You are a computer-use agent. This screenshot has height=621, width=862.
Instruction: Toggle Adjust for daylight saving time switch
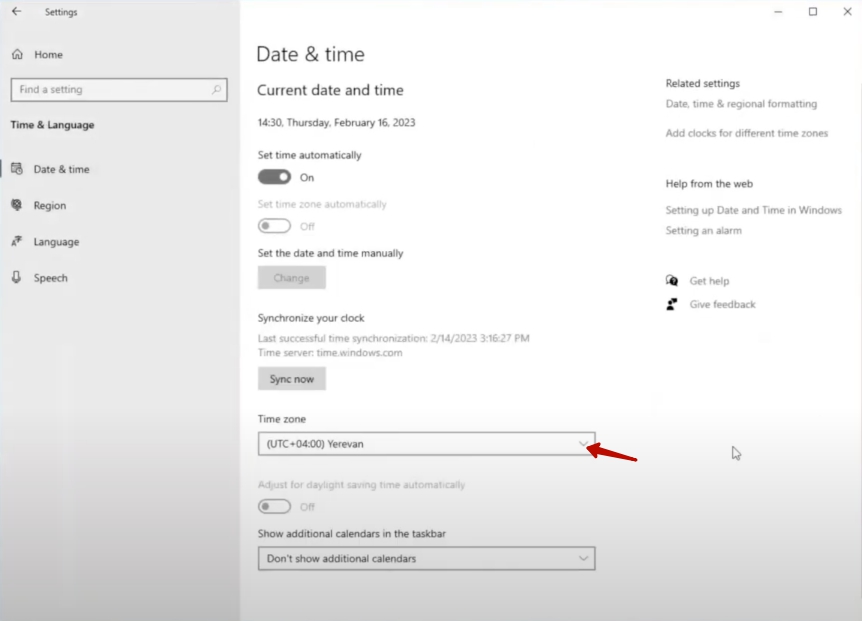pos(274,507)
